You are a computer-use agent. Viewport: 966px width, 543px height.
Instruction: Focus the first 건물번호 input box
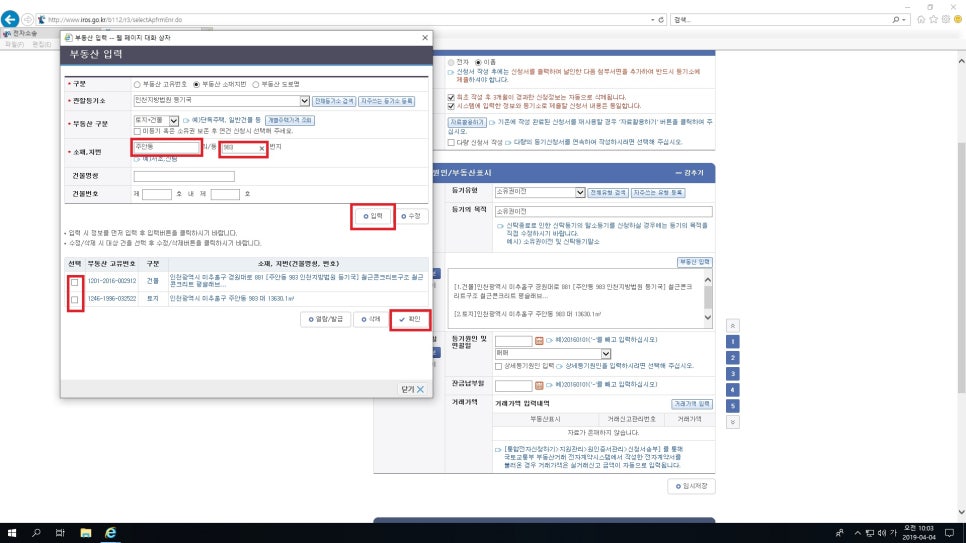click(156, 194)
